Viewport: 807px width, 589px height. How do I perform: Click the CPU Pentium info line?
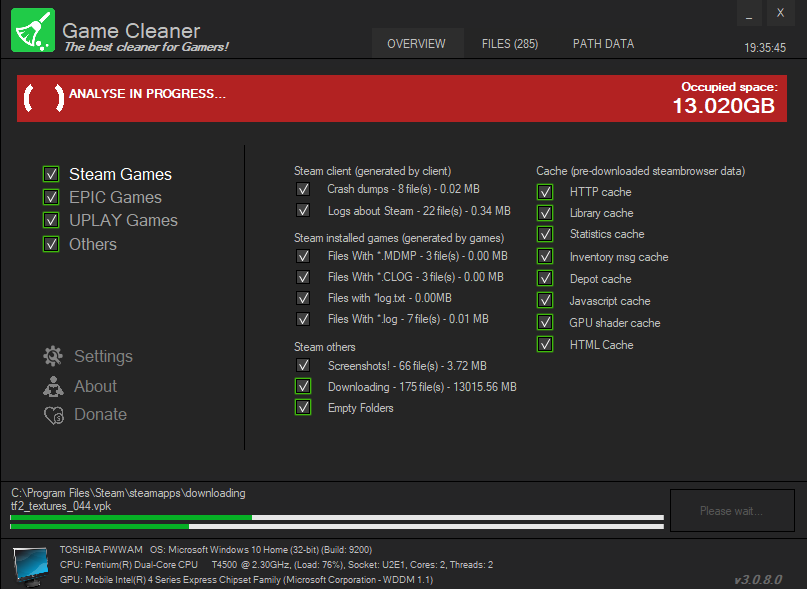(276, 565)
